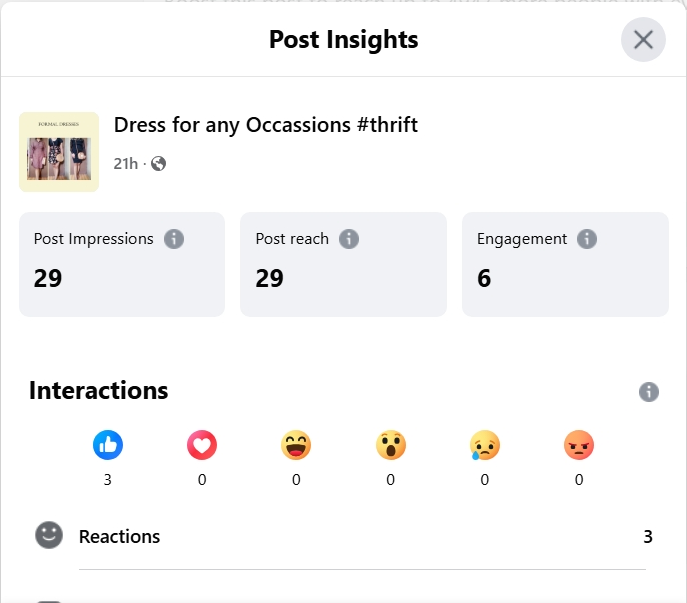687x603 pixels.
Task: Click the Engagement info icon
Action: [x=587, y=239]
